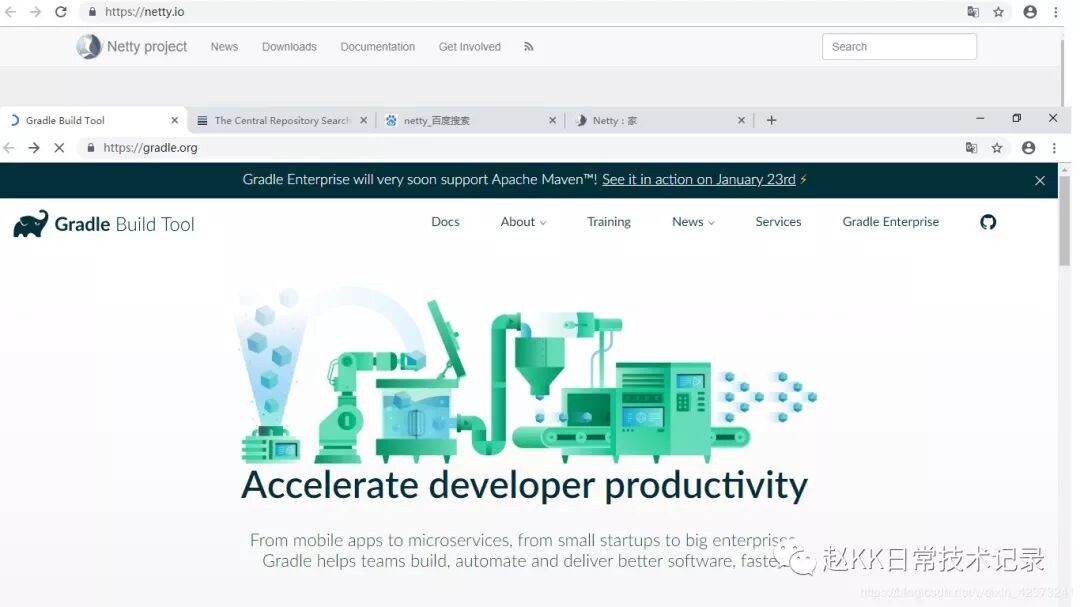
Task: Go back in the Gradle window
Action: coord(9,147)
